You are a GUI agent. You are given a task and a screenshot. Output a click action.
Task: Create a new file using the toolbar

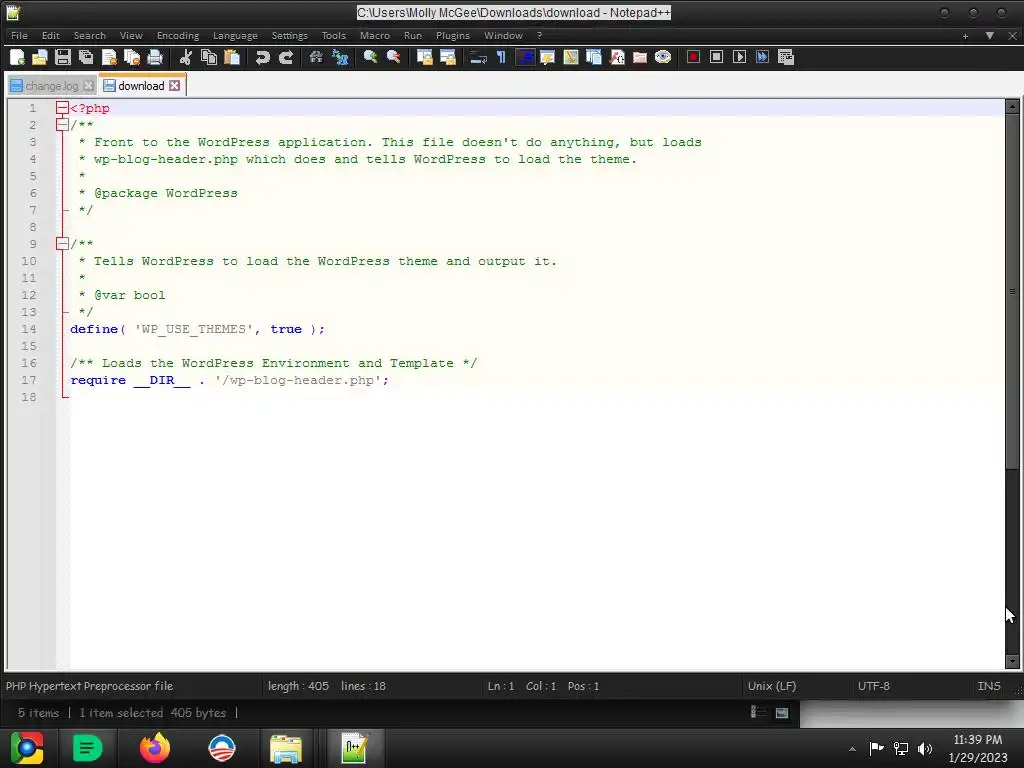(17, 57)
